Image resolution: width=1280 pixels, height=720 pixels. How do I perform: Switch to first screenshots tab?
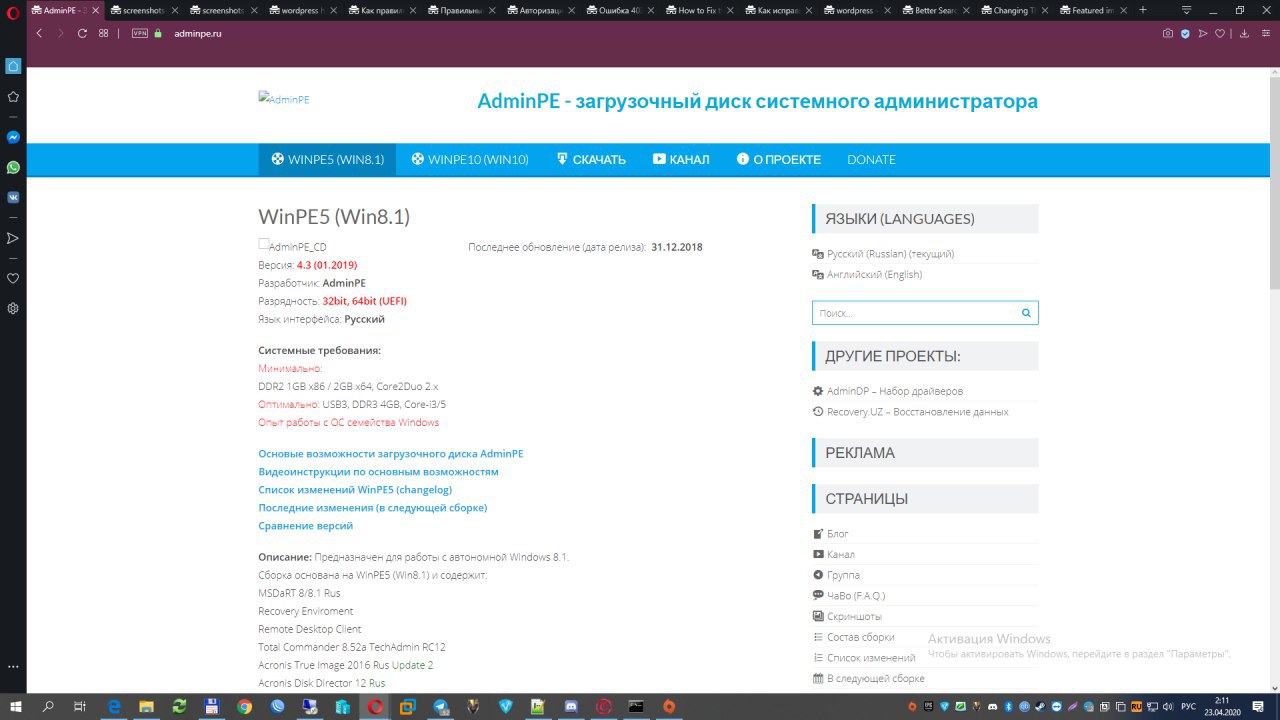coord(142,10)
